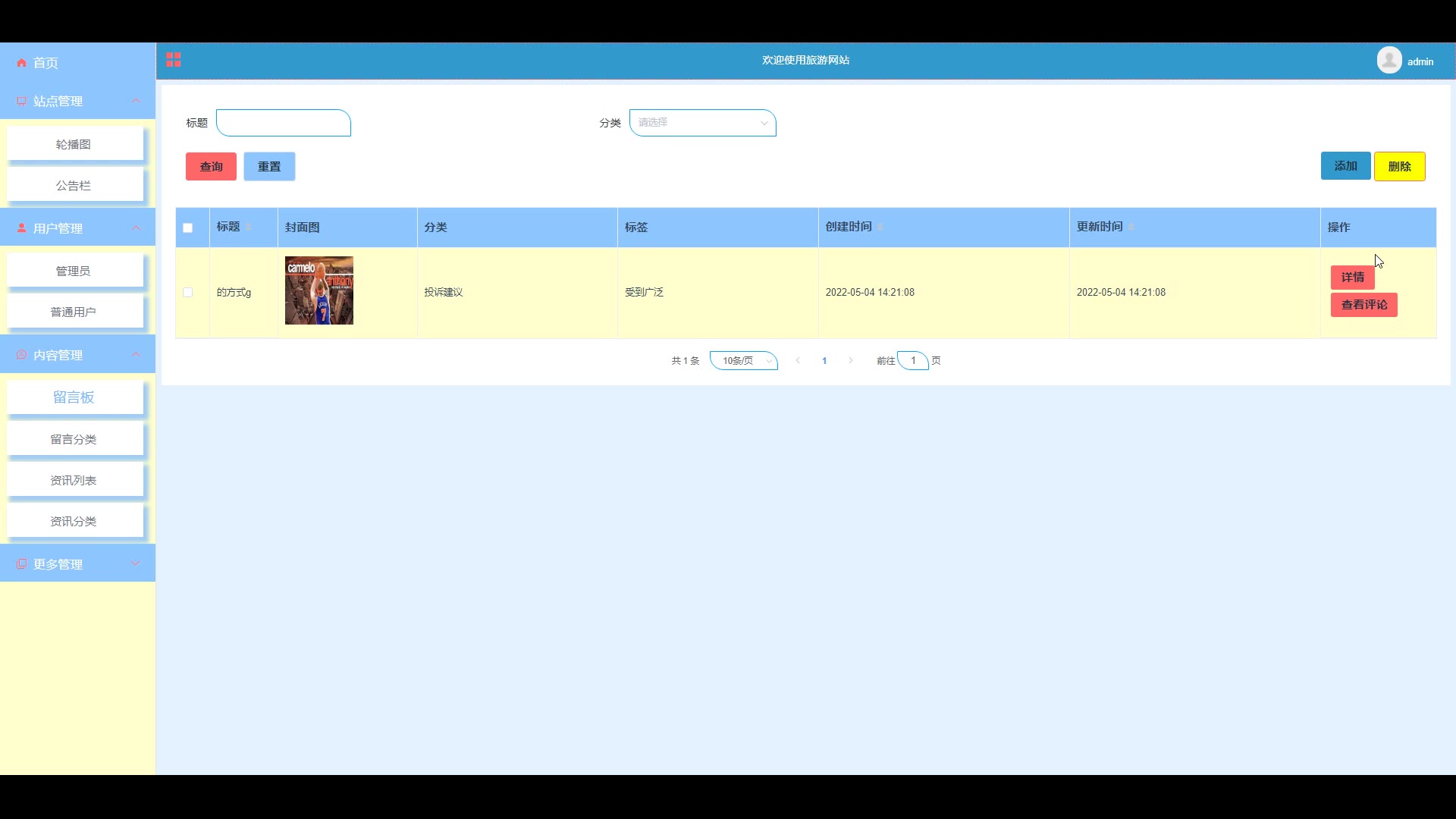1456x819 pixels.
Task: Check the 的方式g row checkbox
Action: (x=188, y=293)
